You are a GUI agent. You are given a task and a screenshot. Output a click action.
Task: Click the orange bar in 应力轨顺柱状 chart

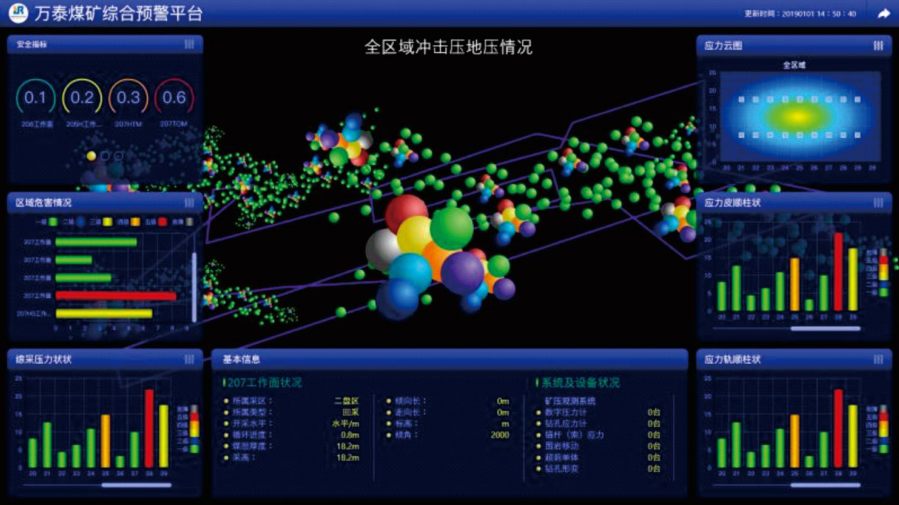coord(794,441)
